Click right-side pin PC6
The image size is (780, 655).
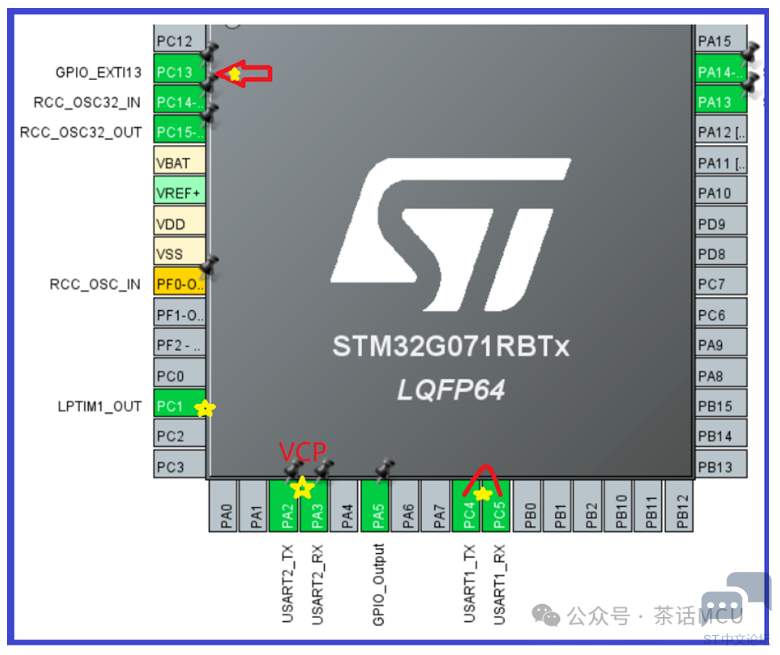[x=721, y=311]
